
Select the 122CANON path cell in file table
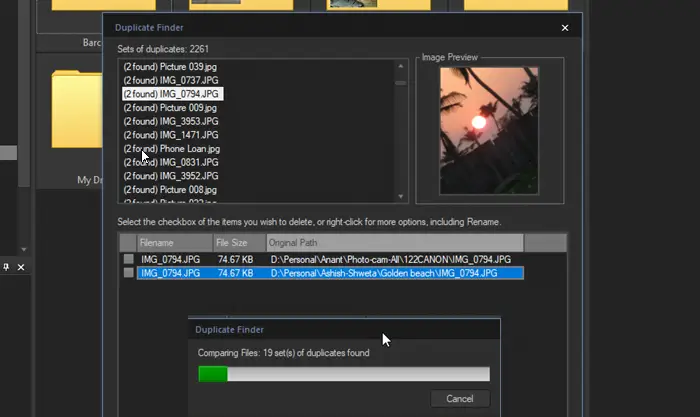[391, 259]
